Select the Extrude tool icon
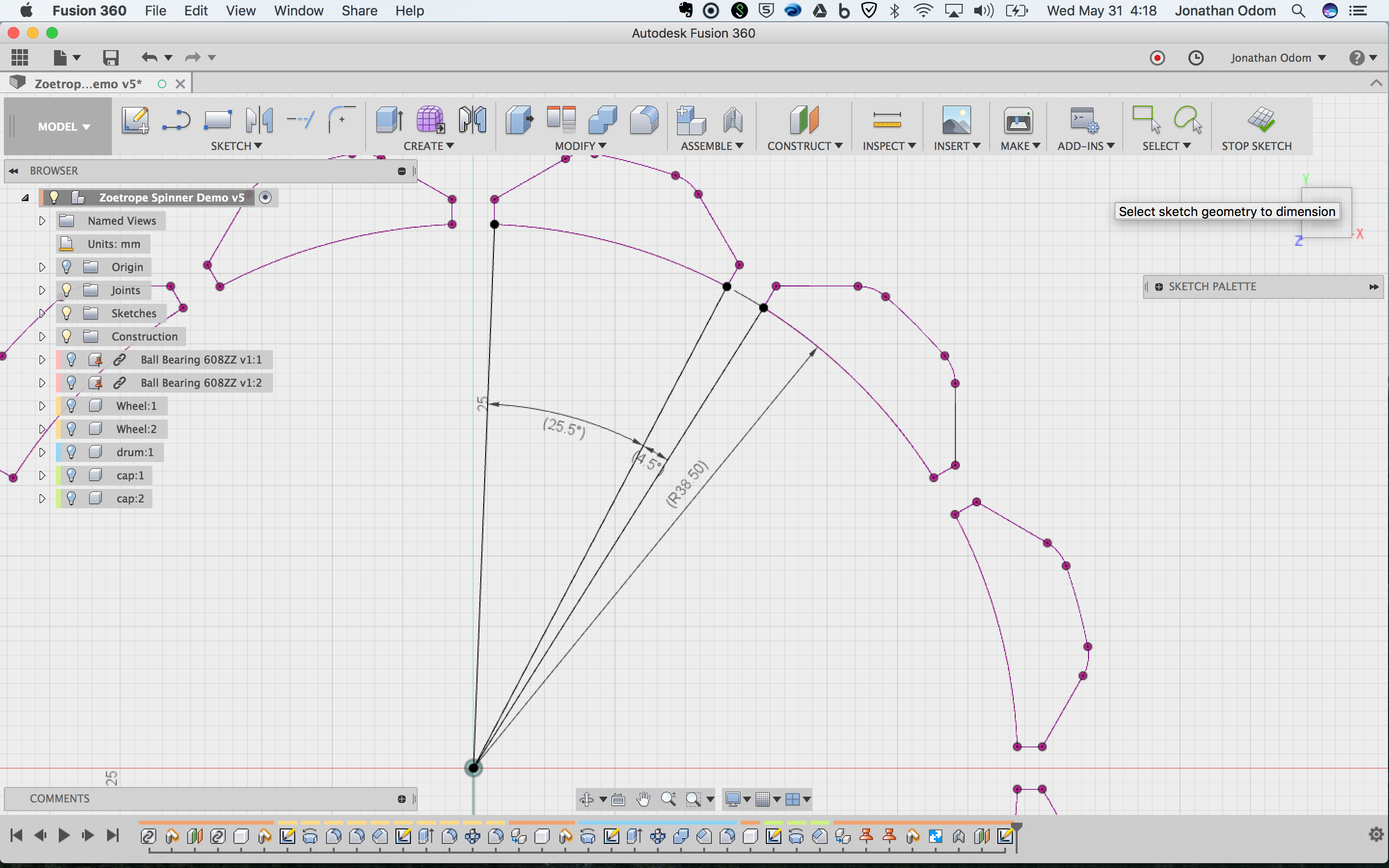Viewport: 1389px width, 868px height. click(x=390, y=120)
